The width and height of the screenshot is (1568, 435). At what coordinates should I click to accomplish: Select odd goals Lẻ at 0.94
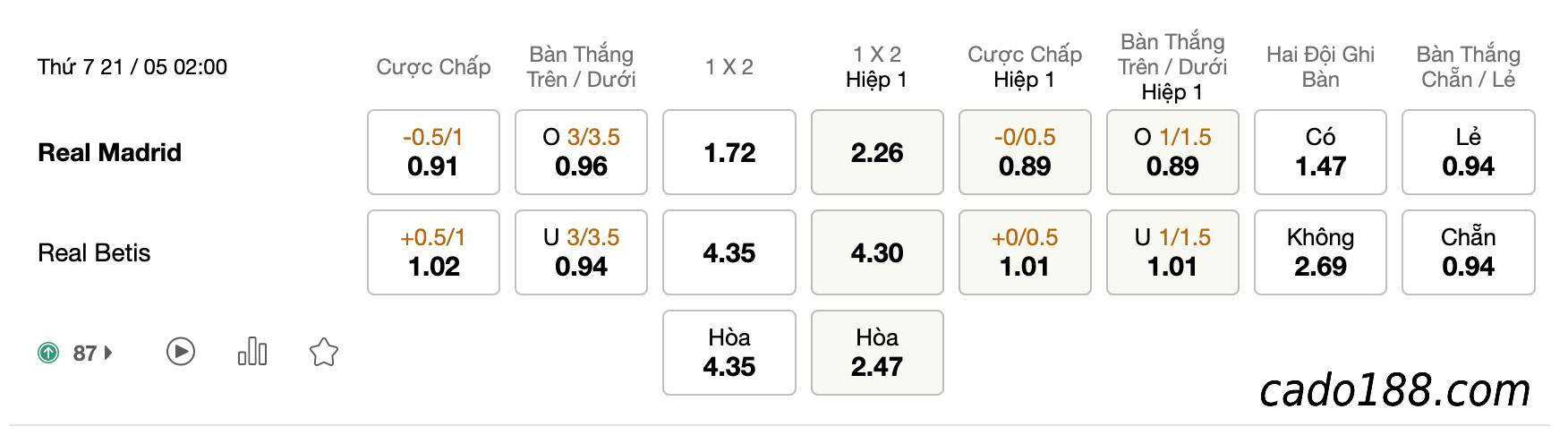[1469, 152]
